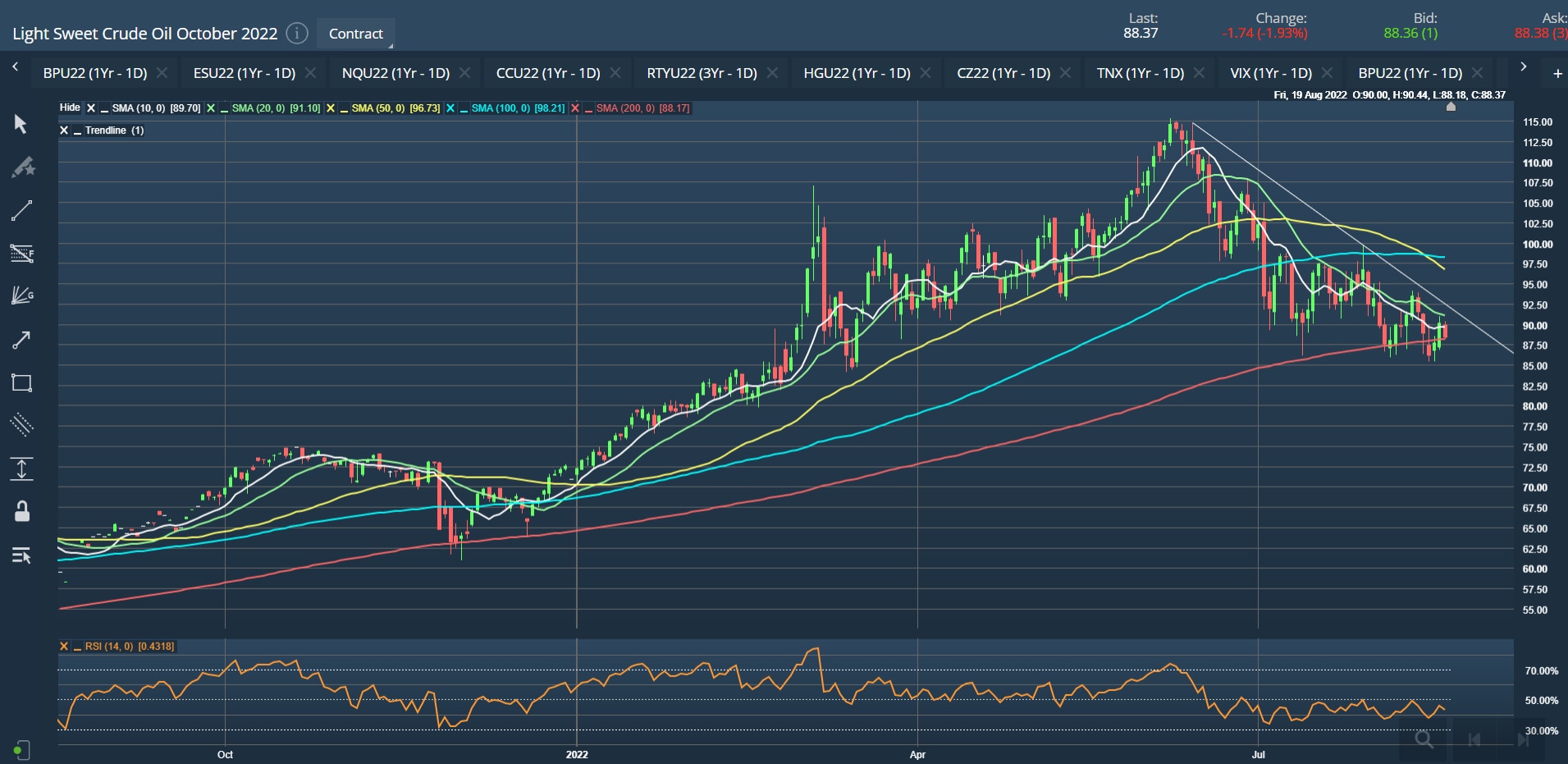Hide the indicator legend

click(70, 108)
